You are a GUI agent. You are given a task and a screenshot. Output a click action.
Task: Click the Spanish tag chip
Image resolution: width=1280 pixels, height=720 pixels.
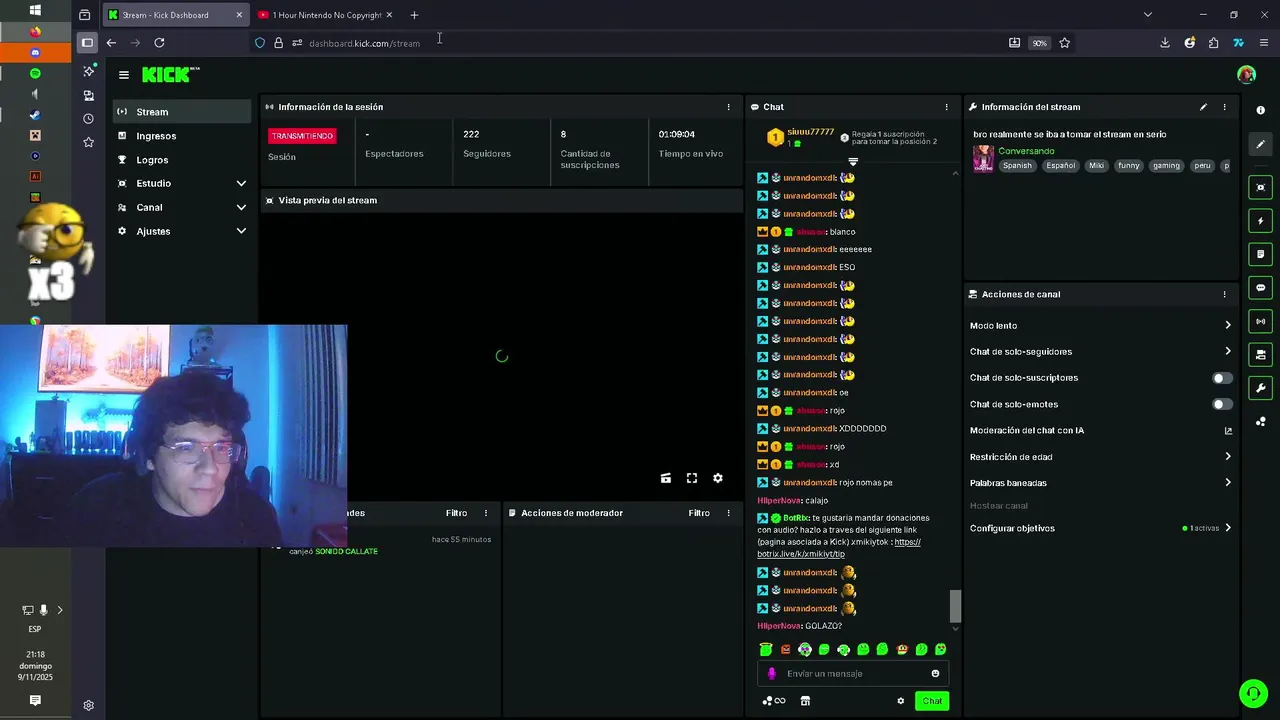1017,166
